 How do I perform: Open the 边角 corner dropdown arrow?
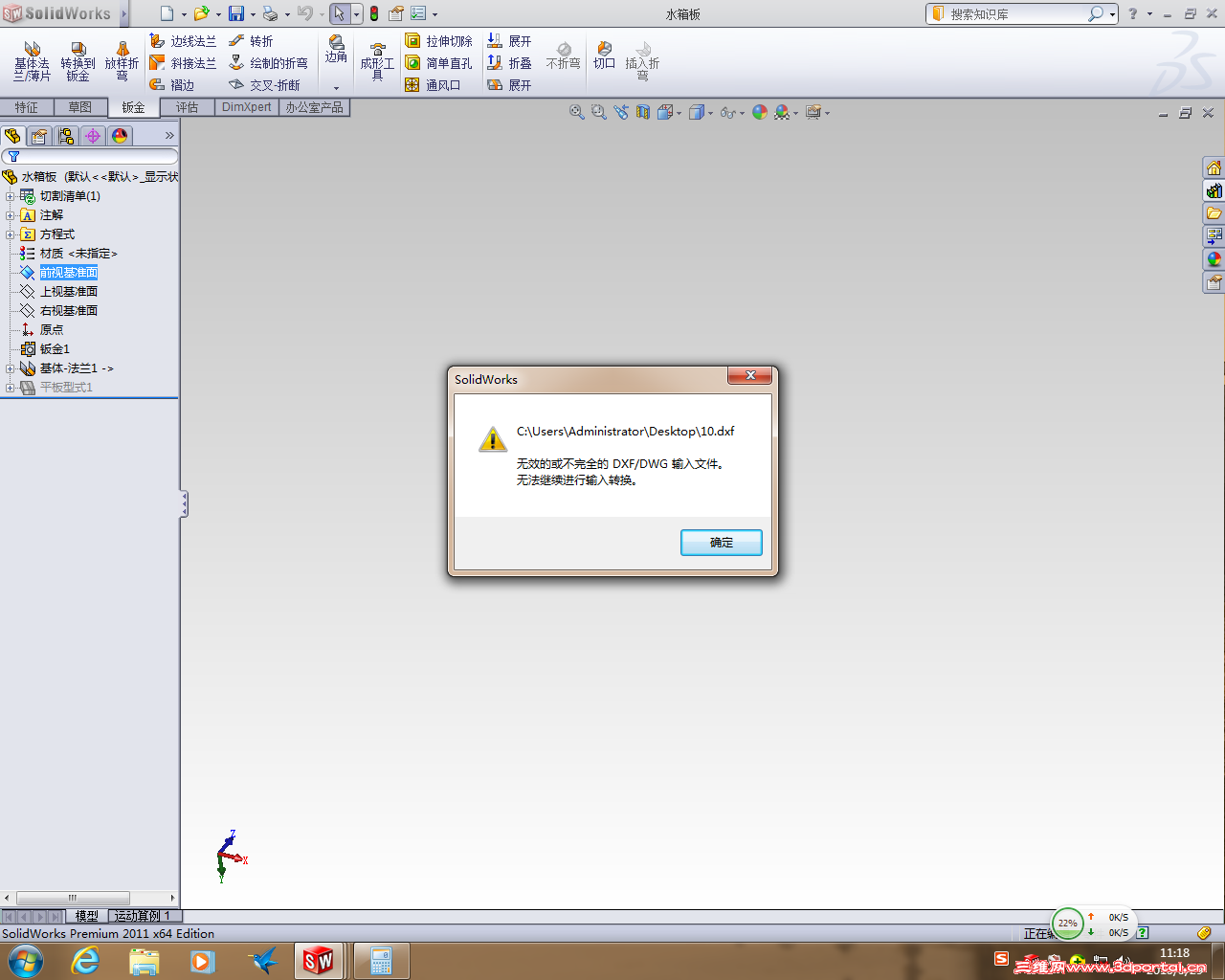[336, 87]
